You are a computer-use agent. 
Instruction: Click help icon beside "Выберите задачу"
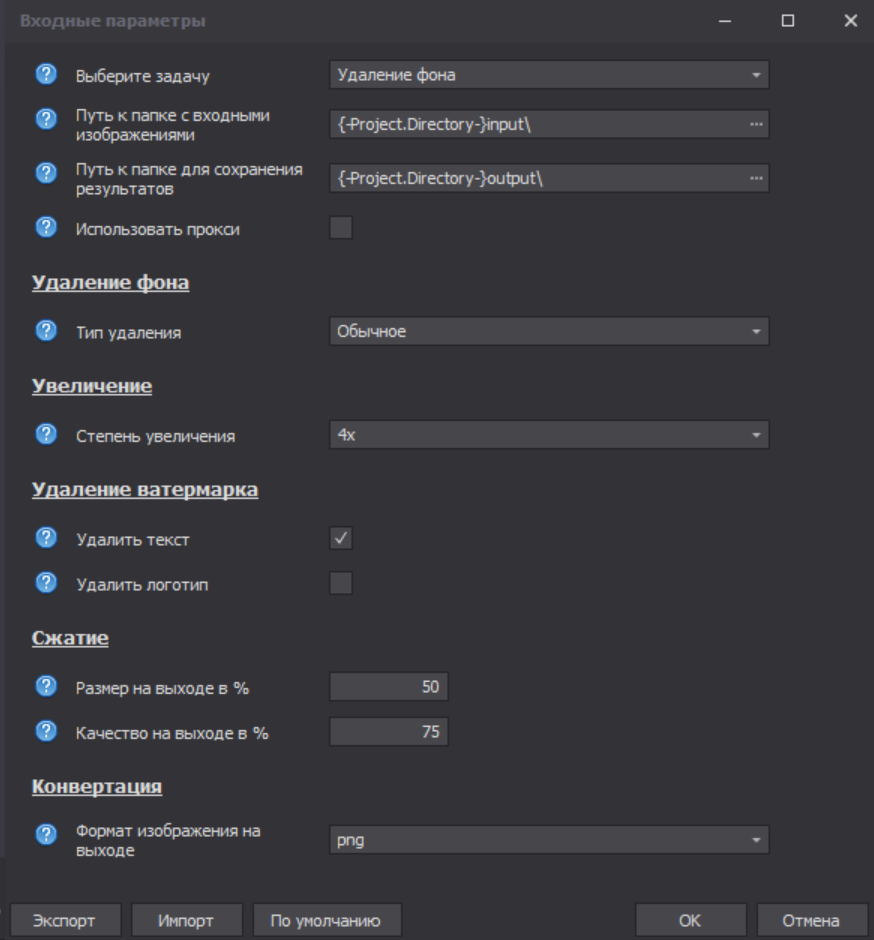(x=46, y=74)
